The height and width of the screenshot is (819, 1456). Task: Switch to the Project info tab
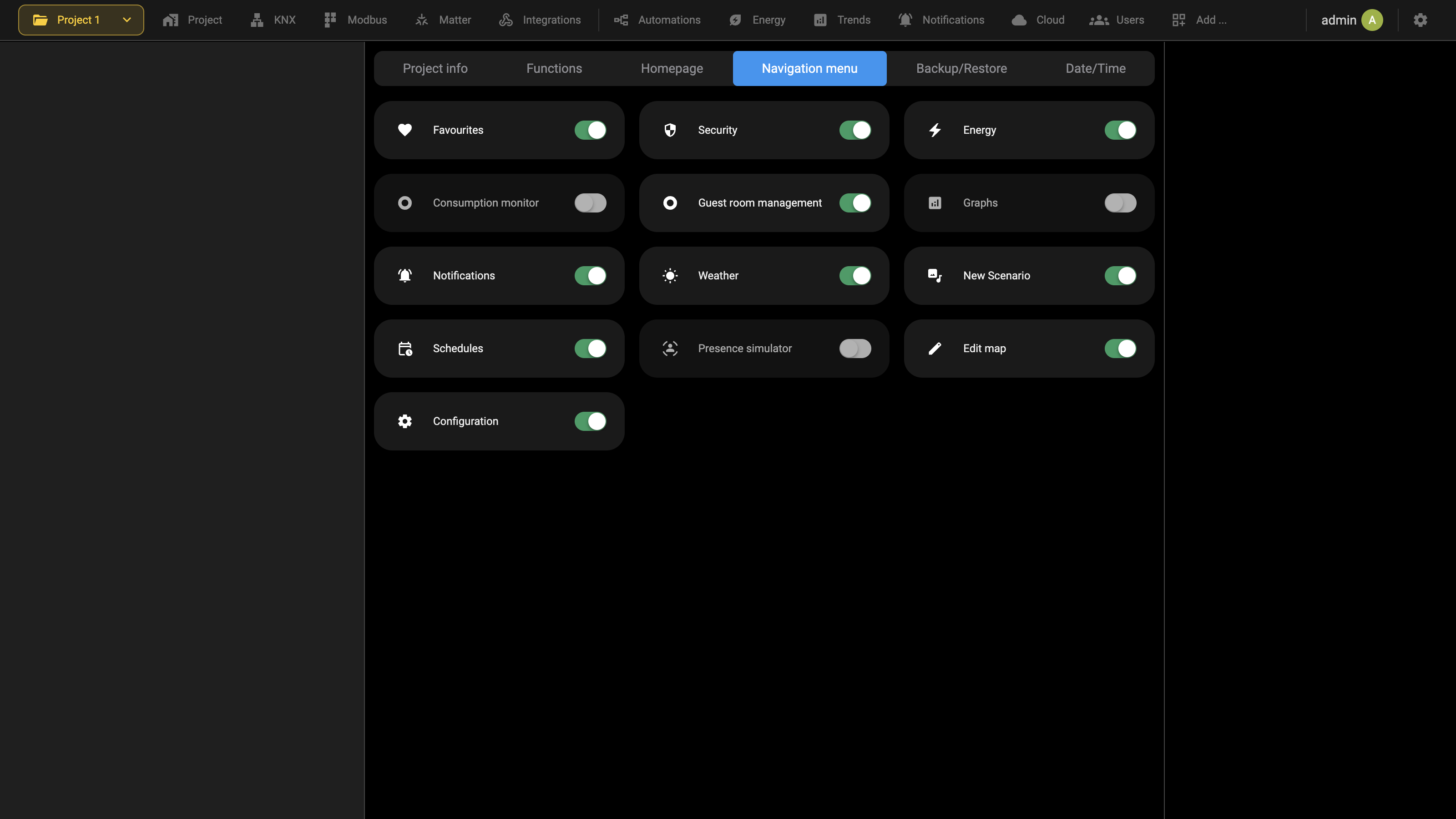coord(435,68)
